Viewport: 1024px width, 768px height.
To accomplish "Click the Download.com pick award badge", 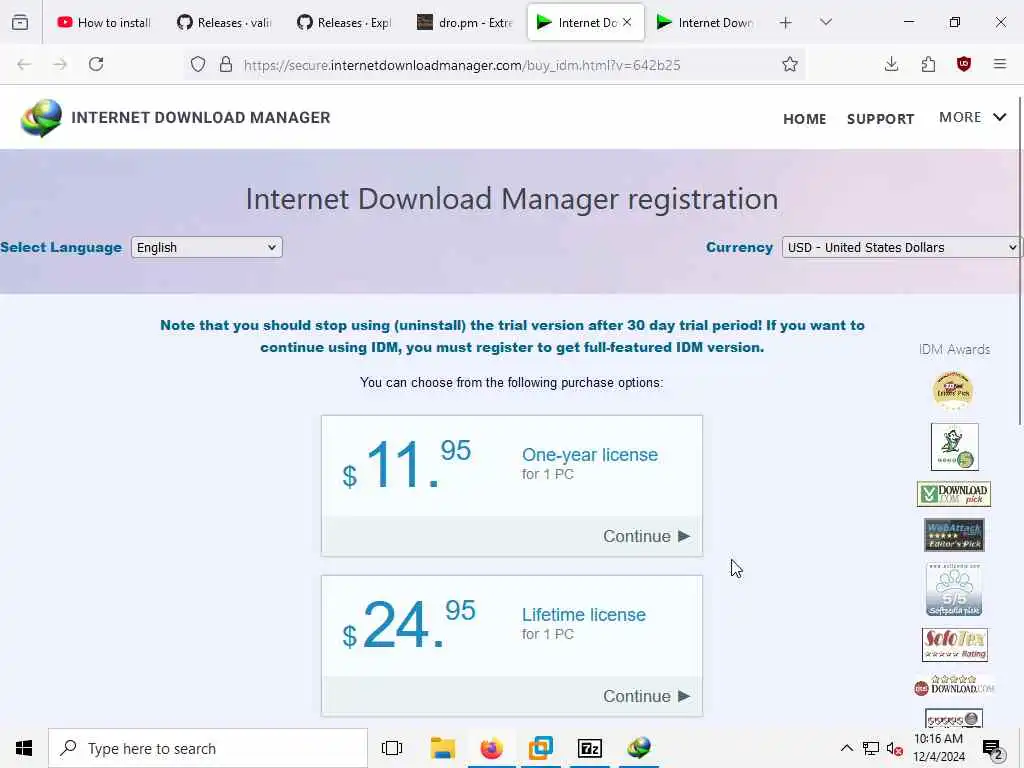I will pyautogui.click(x=953, y=494).
